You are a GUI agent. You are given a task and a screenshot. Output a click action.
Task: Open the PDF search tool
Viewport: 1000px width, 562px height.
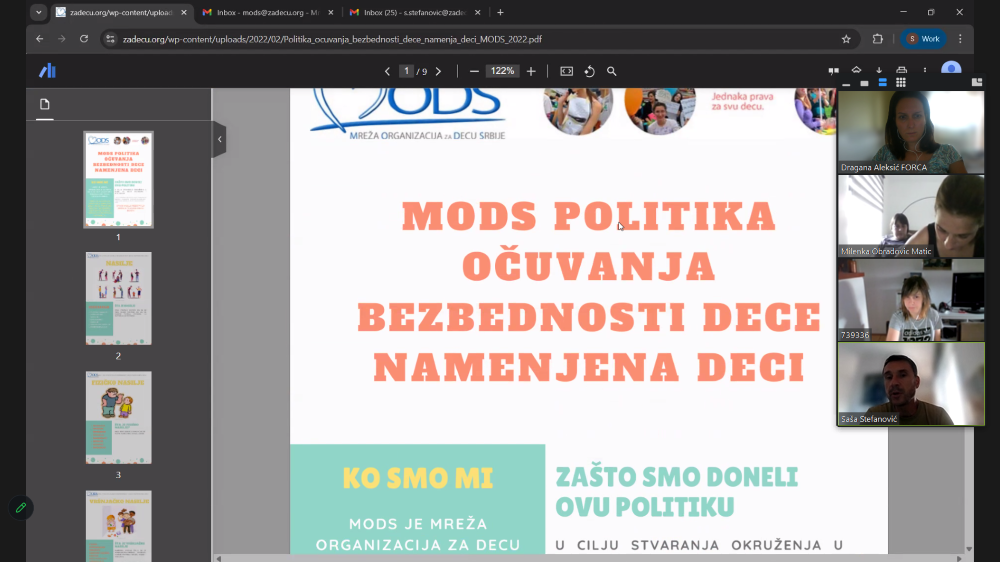point(612,71)
